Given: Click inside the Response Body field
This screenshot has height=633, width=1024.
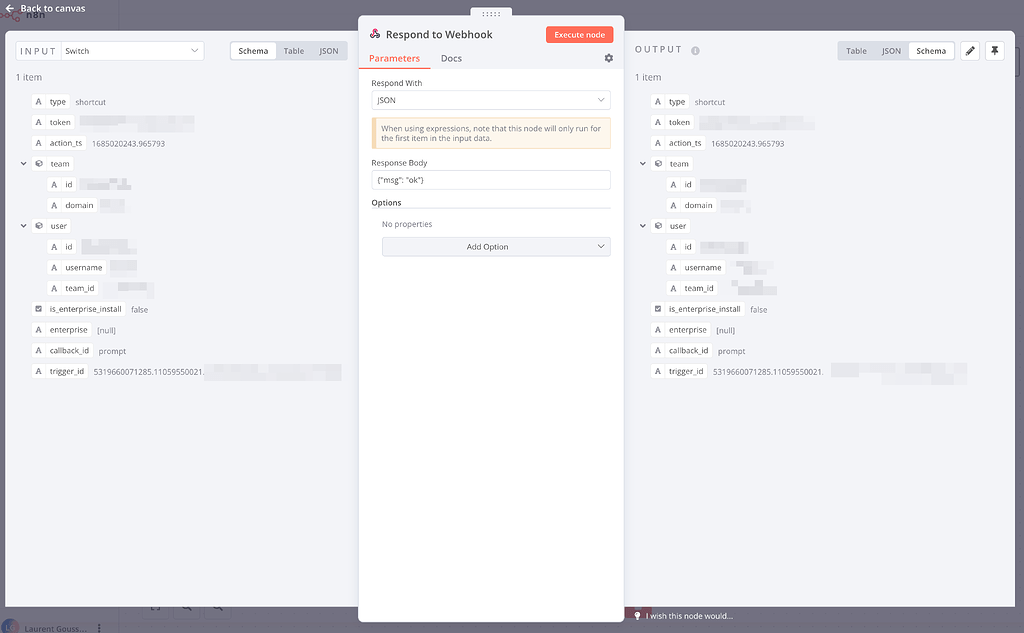Looking at the screenshot, I should pyautogui.click(x=490, y=179).
